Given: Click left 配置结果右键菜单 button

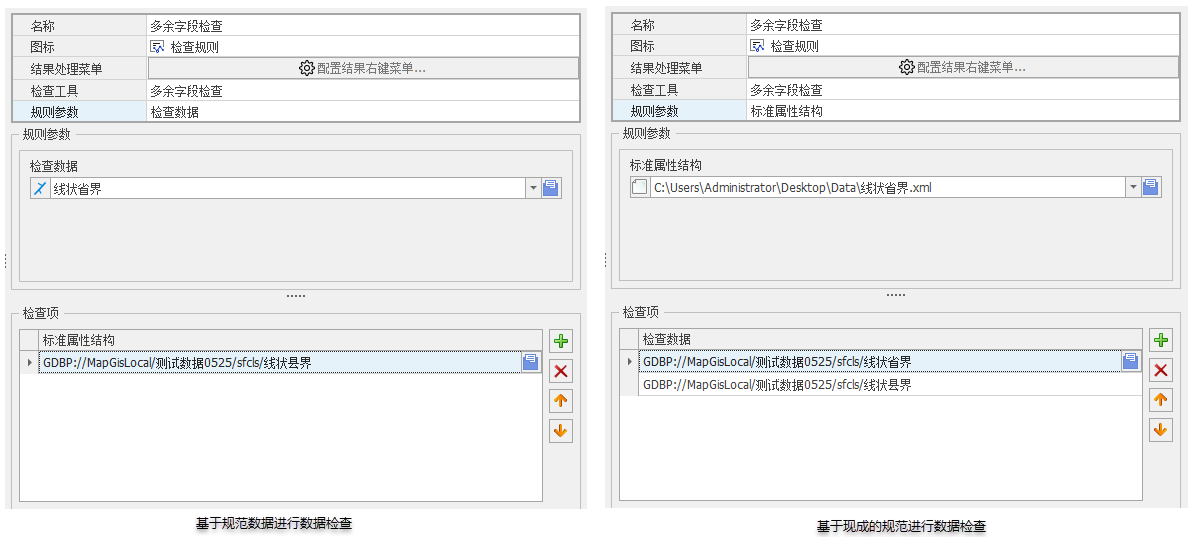Looking at the screenshot, I should tap(363, 68).
